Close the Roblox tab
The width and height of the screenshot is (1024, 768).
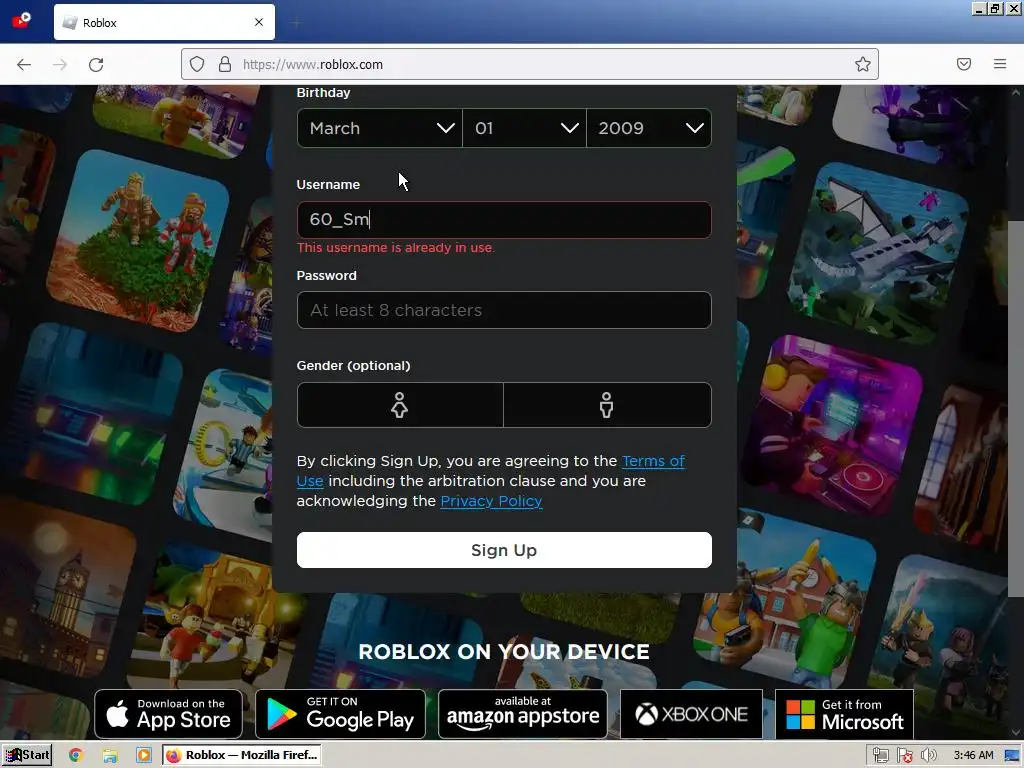pyautogui.click(x=259, y=22)
